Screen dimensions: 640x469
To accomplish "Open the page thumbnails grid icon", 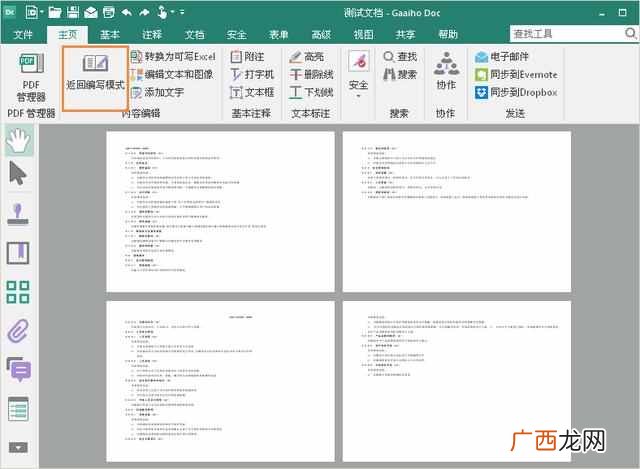I will tap(18, 292).
